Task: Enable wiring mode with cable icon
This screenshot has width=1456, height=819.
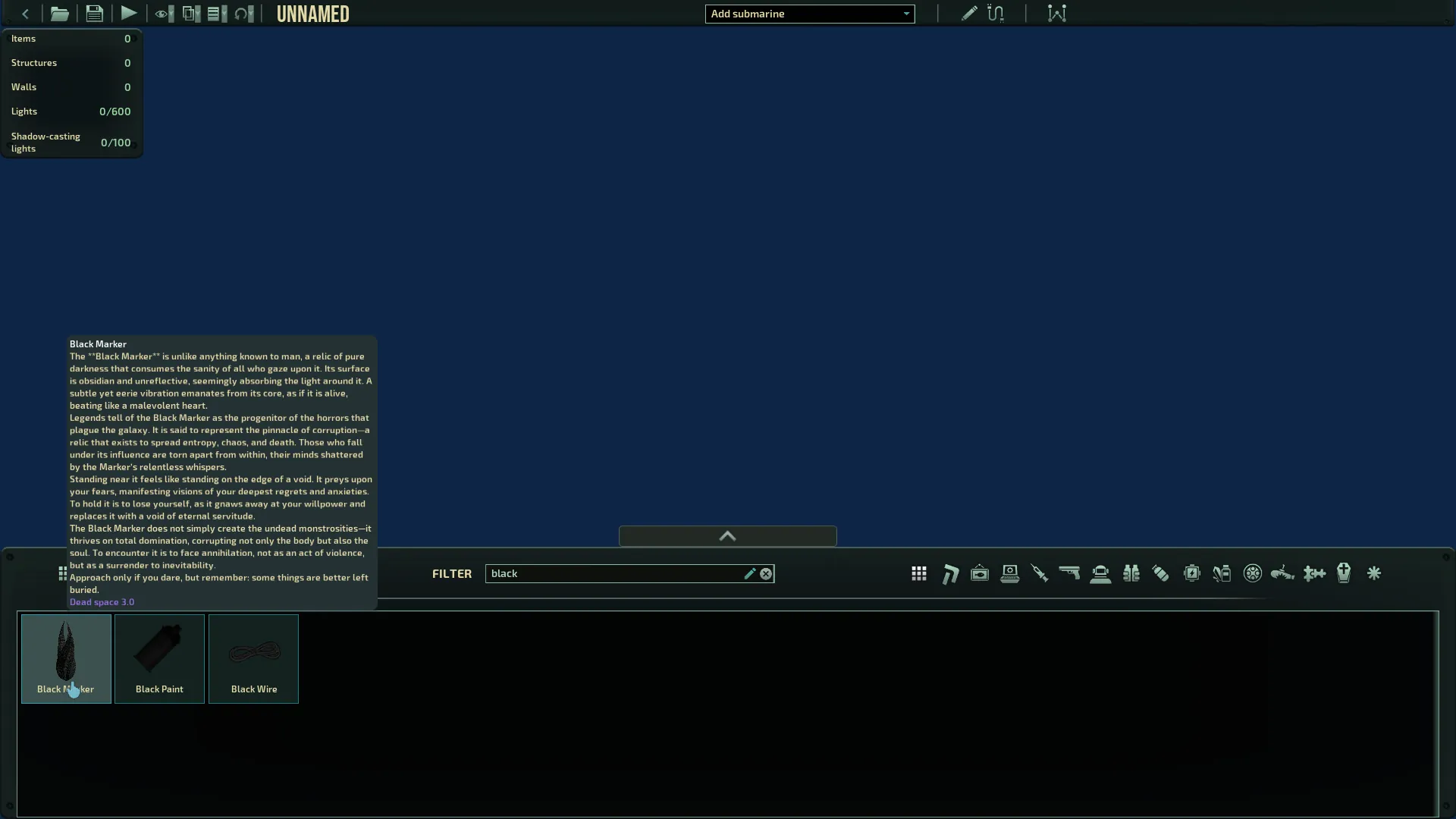Action: tap(996, 14)
